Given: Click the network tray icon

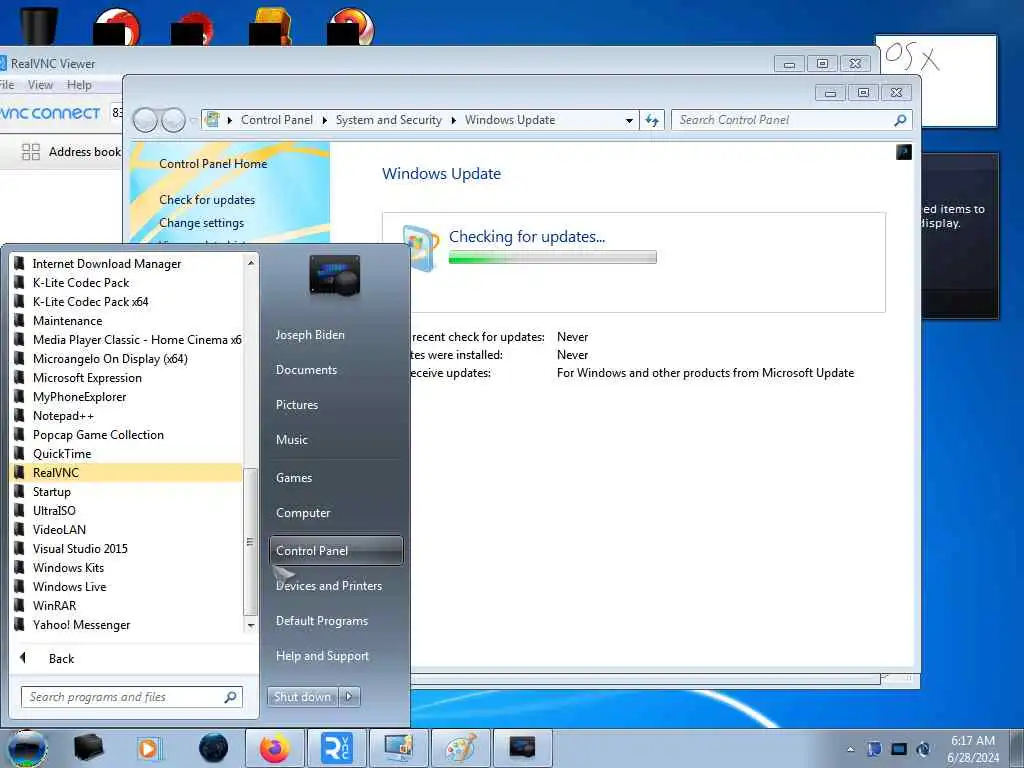Looking at the screenshot, I should click(899, 749).
